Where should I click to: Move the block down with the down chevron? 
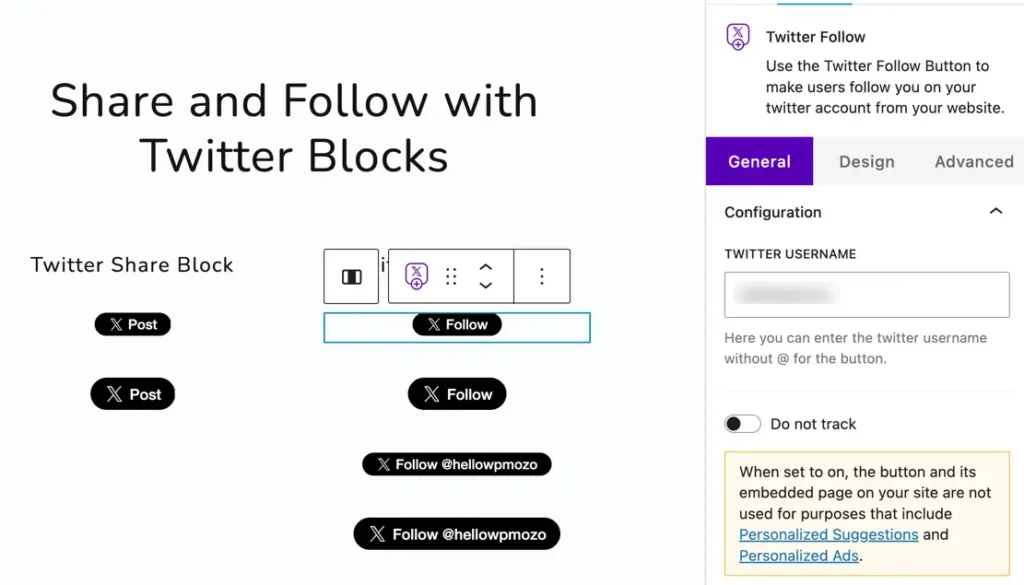[x=486, y=286]
